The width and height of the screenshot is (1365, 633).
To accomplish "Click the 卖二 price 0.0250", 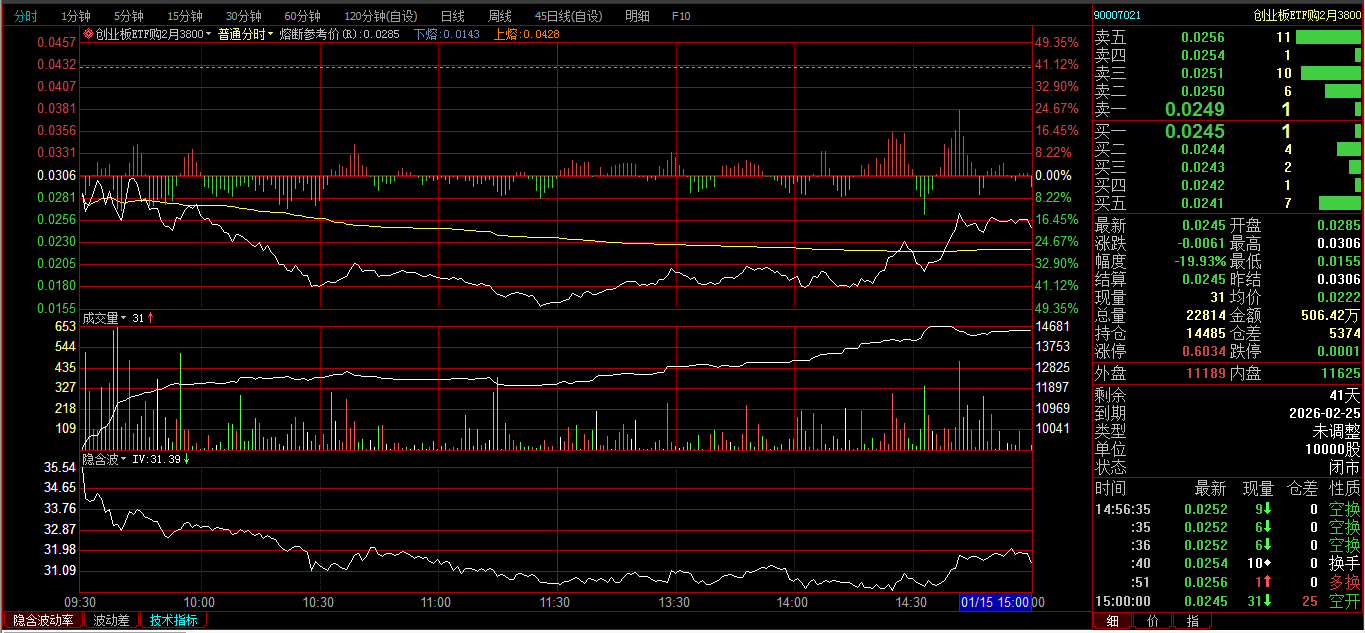I will coord(1202,91).
